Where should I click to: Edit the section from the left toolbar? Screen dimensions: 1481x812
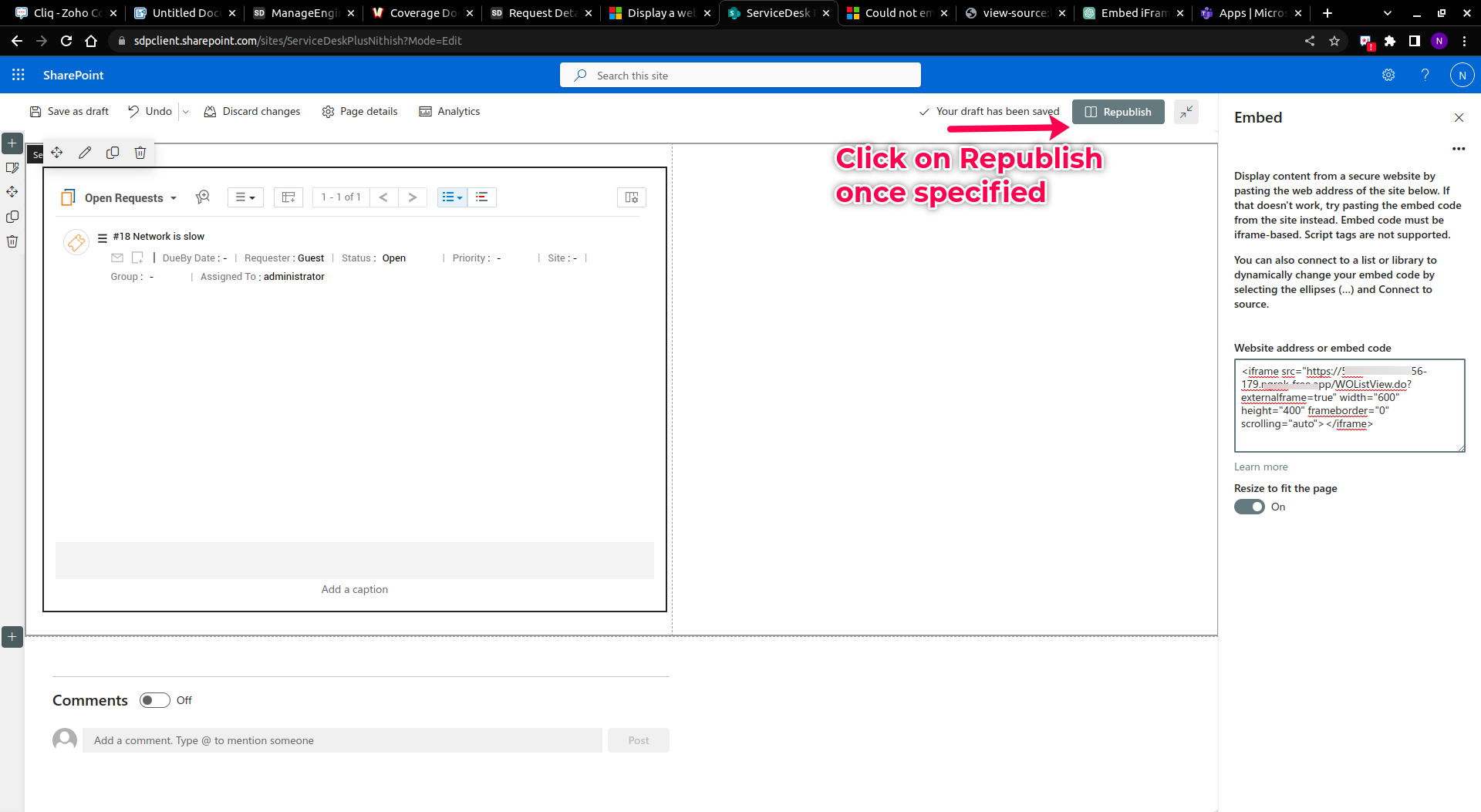click(x=12, y=167)
